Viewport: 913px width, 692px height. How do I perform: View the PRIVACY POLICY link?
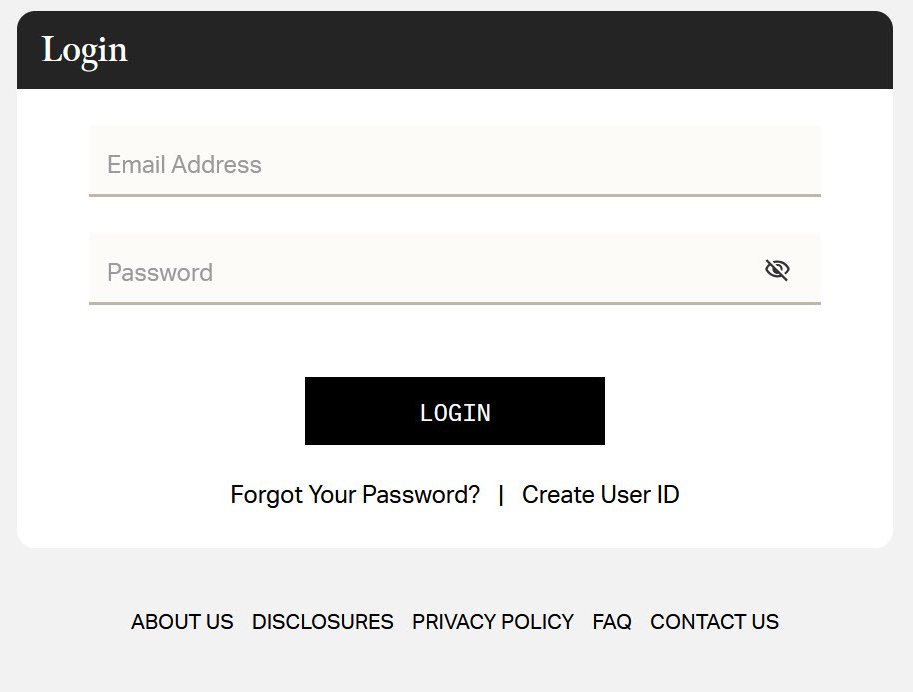pyautogui.click(x=493, y=622)
